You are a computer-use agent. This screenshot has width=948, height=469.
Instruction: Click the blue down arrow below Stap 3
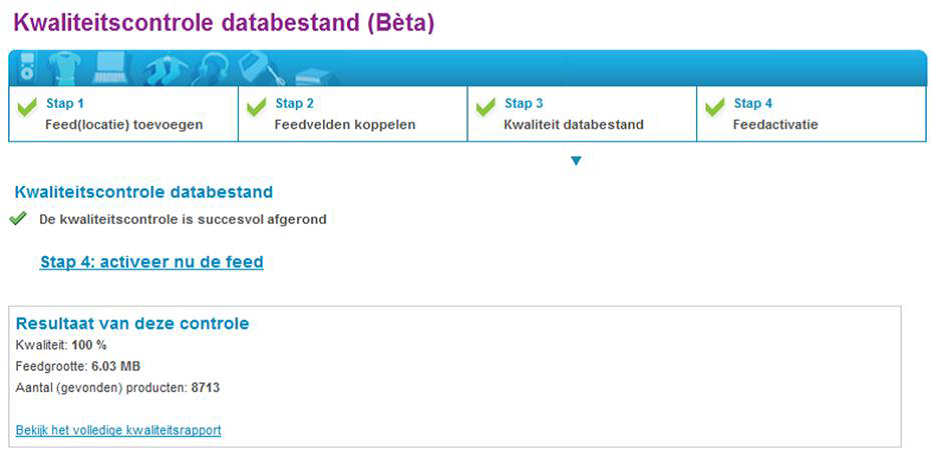coord(576,161)
